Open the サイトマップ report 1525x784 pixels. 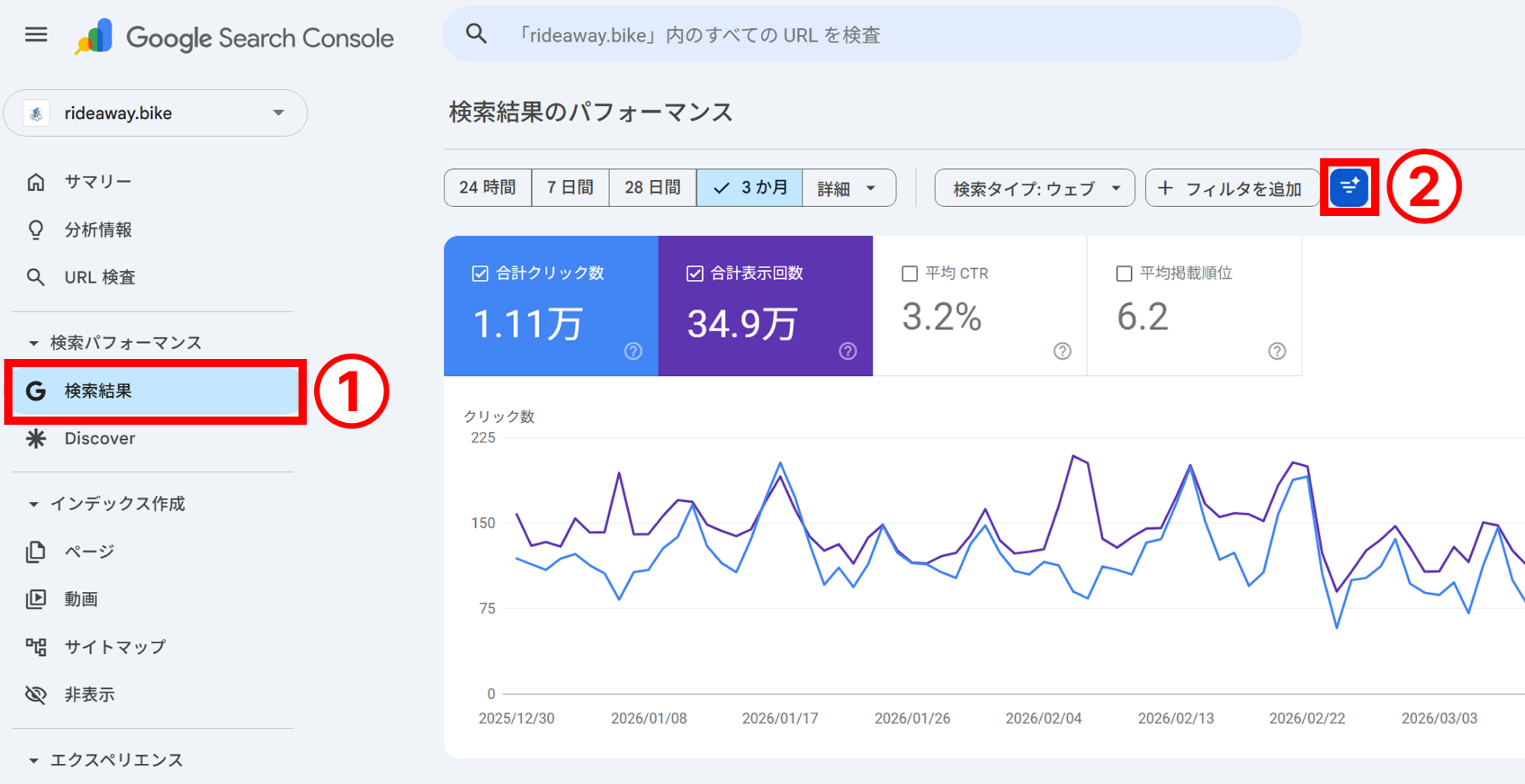pyautogui.click(x=115, y=646)
